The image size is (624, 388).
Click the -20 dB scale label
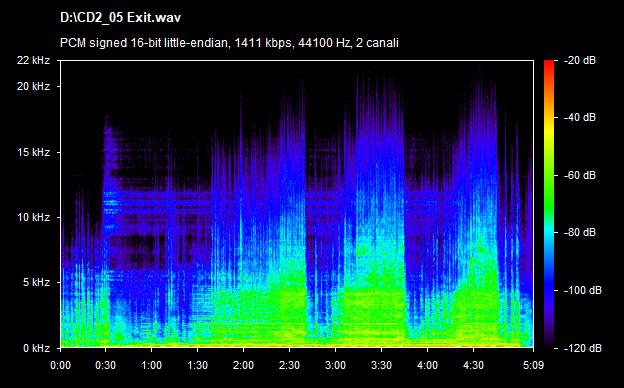coord(580,60)
